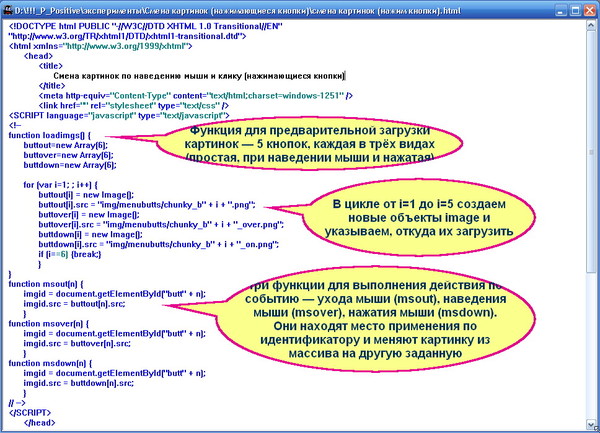Image resolution: width=600 pixels, height=433 pixels.
Task: Close the HTML file window
Action: click(x=590, y=11)
